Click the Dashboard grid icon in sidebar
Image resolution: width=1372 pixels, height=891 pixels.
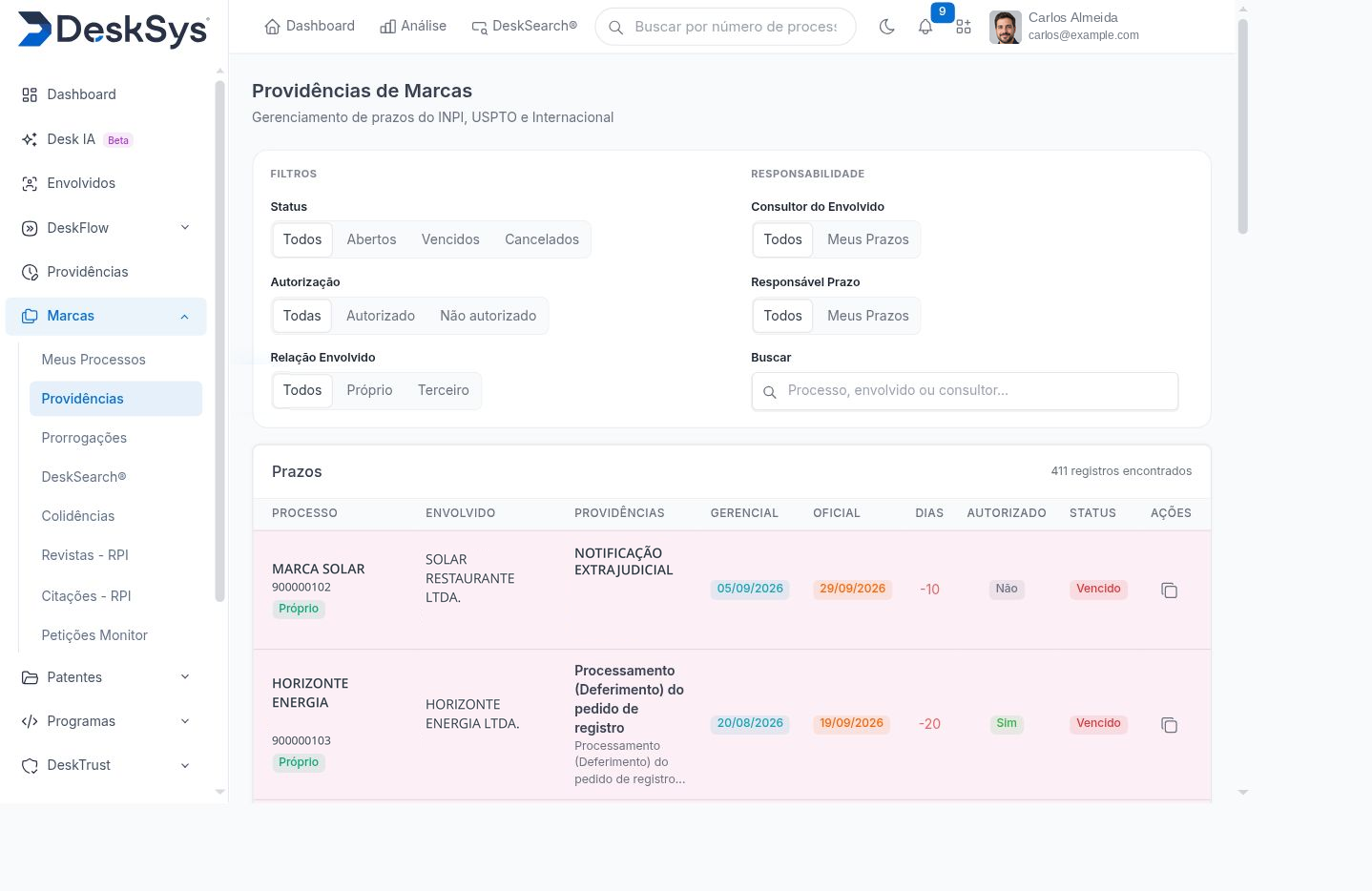[30, 94]
